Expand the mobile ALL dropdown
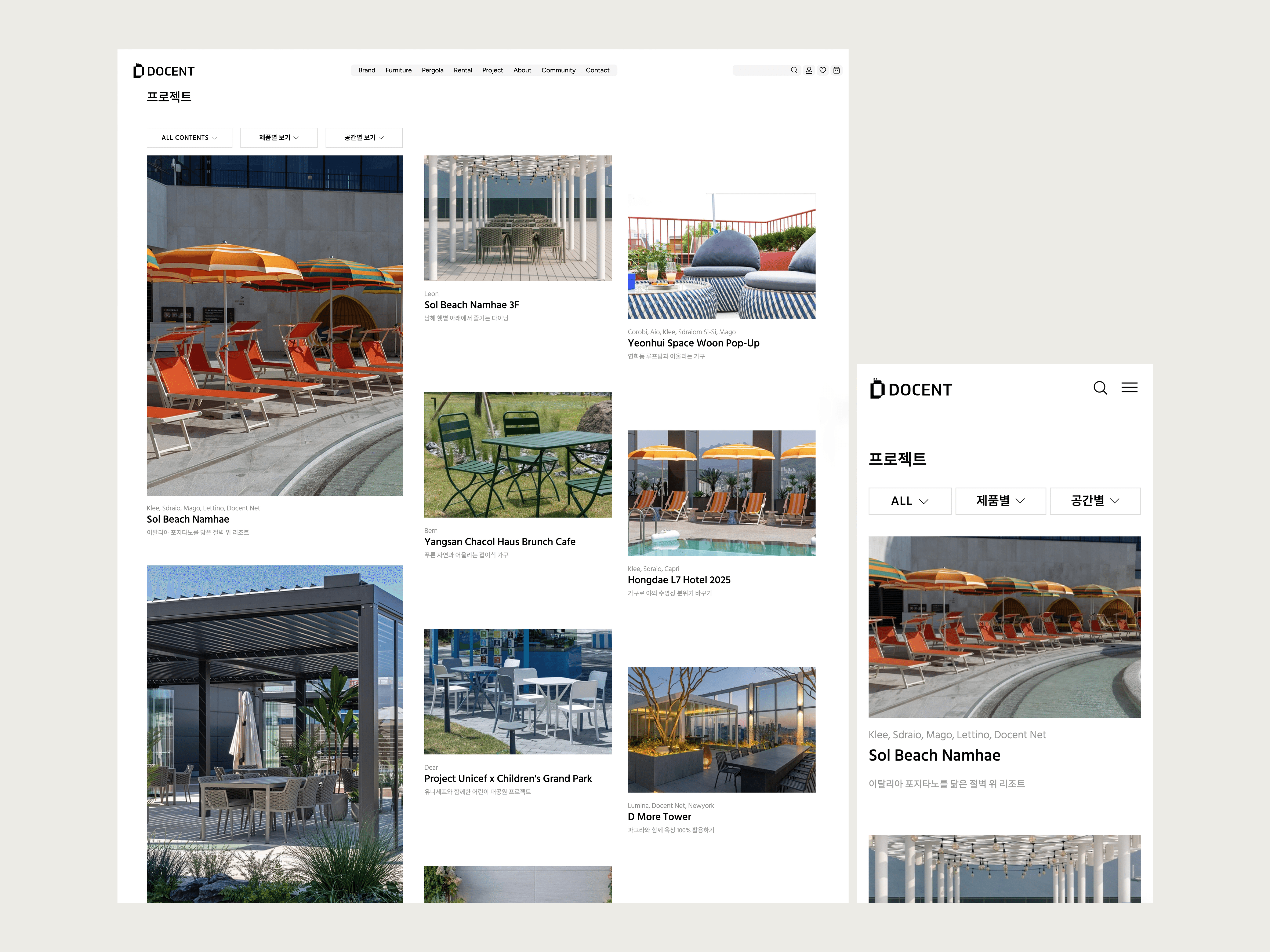The height and width of the screenshot is (952, 1270). (x=910, y=501)
